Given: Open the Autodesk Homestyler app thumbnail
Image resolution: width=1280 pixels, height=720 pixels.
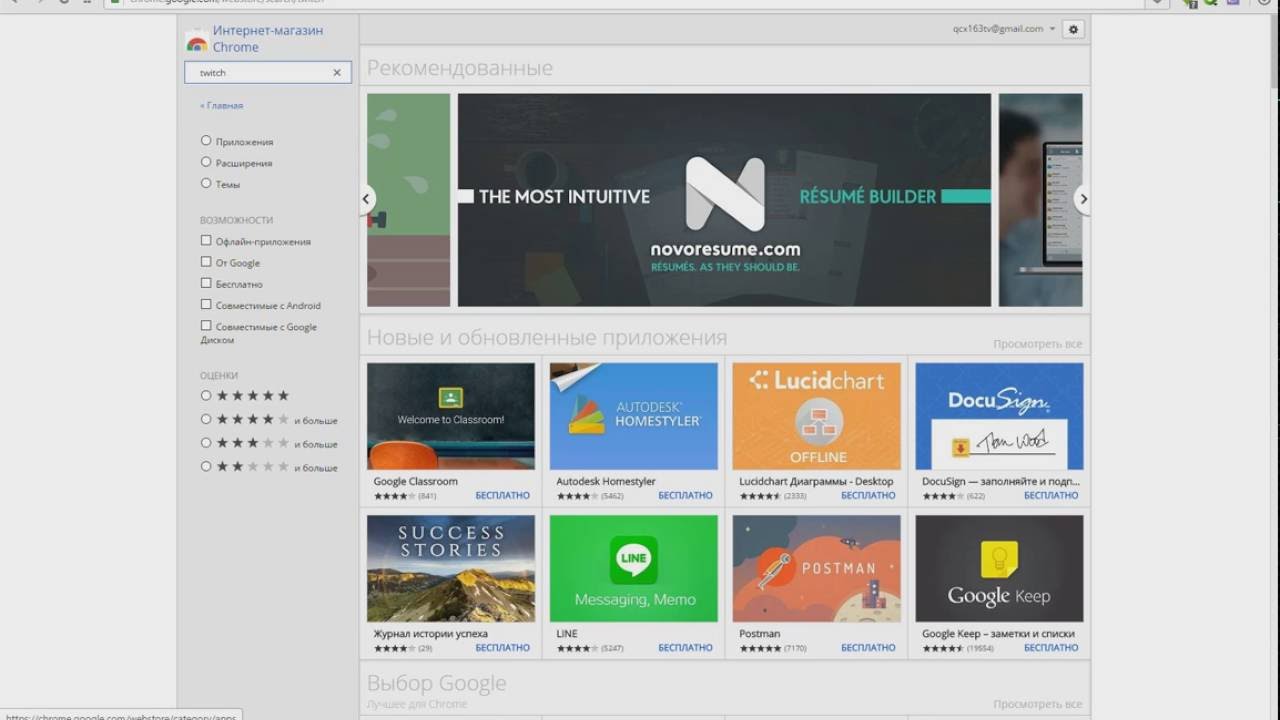Looking at the screenshot, I should (634, 416).
